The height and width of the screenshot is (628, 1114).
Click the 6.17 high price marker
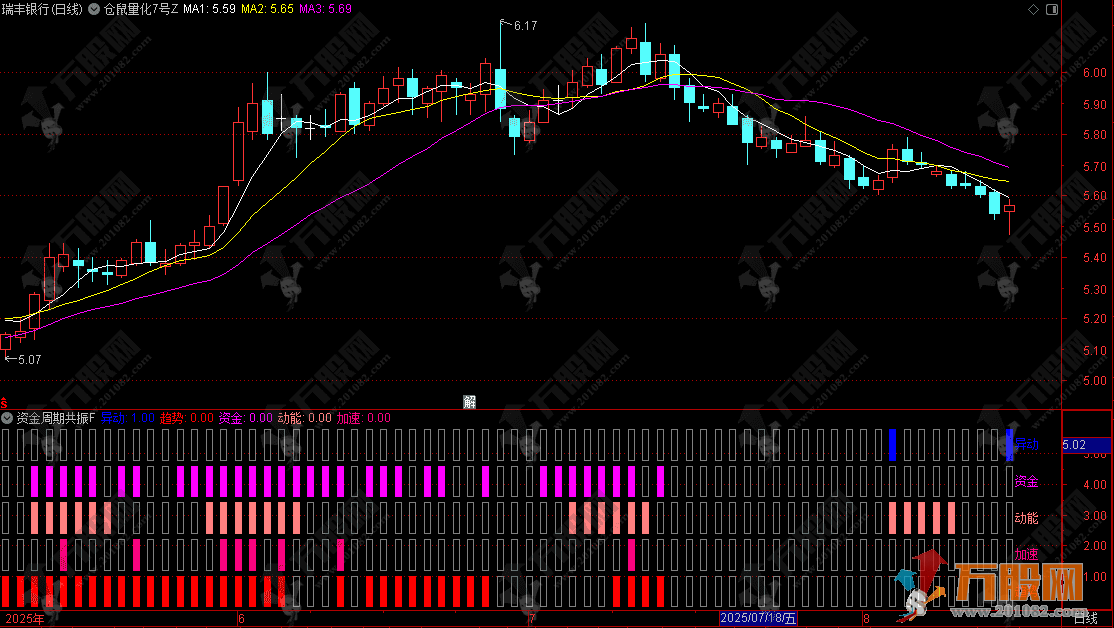click(x=519, y=26)
